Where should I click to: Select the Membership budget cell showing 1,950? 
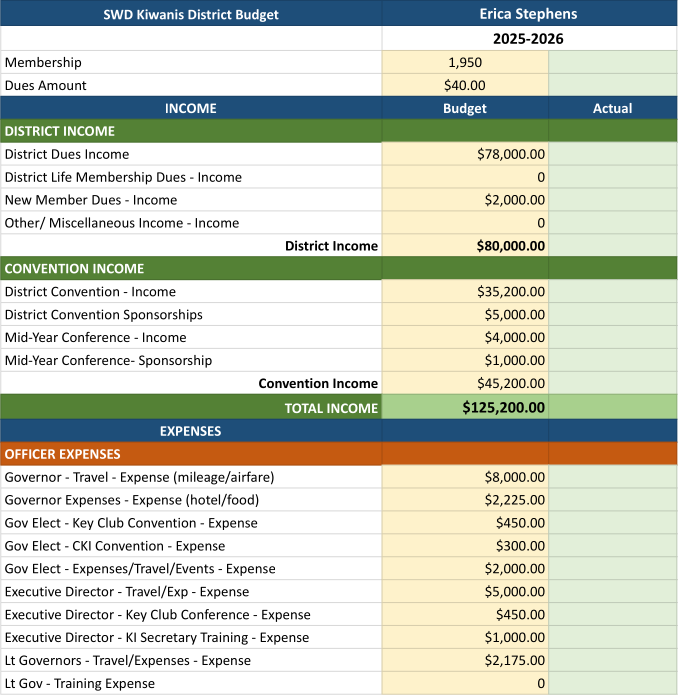[x=465, y=62]
